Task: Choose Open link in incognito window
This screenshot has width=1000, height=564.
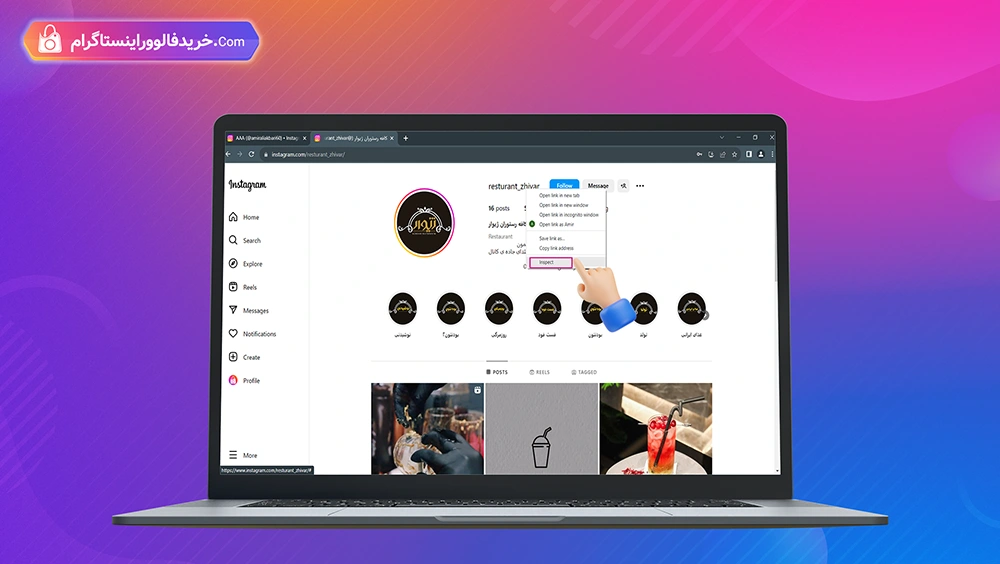Action: pyautogui.click(x=566, y=215)
